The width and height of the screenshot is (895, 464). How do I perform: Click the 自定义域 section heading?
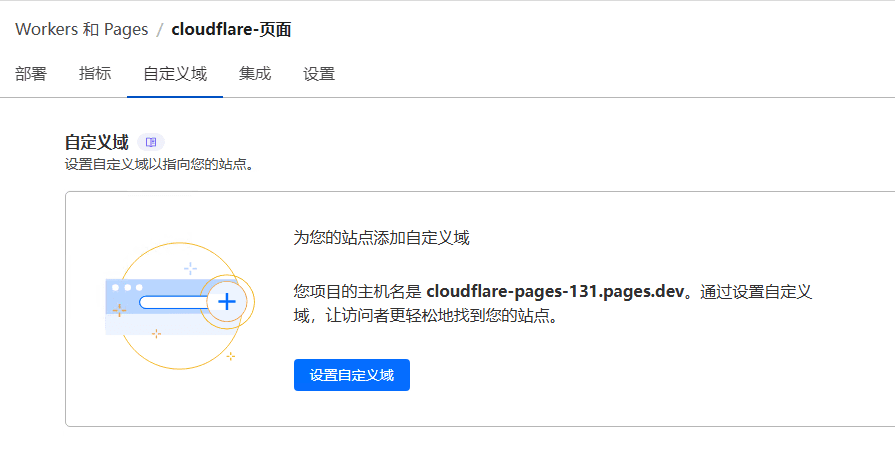click(96, 142)
